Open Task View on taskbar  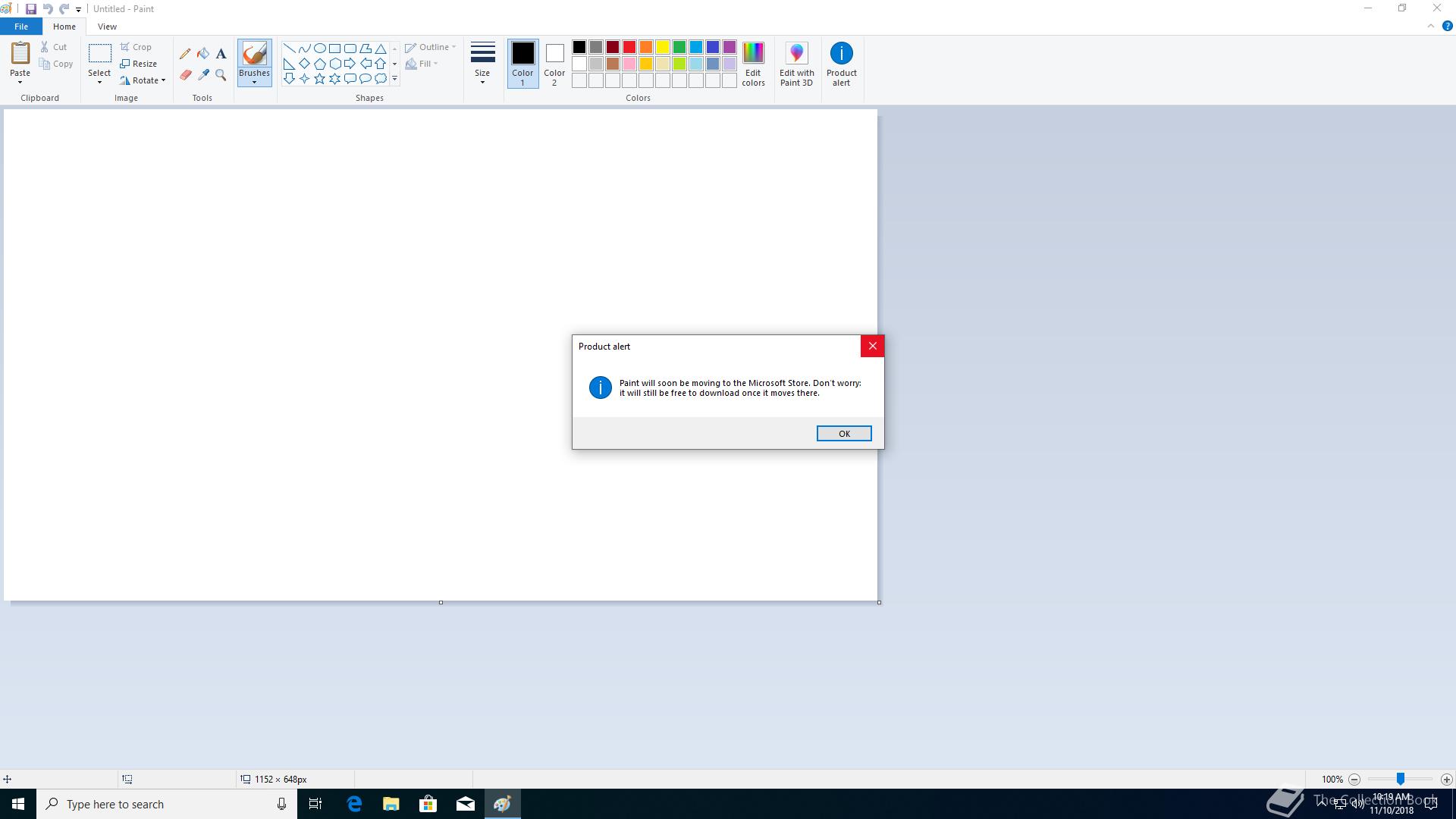pyautogui.click(x=315, y=804)
